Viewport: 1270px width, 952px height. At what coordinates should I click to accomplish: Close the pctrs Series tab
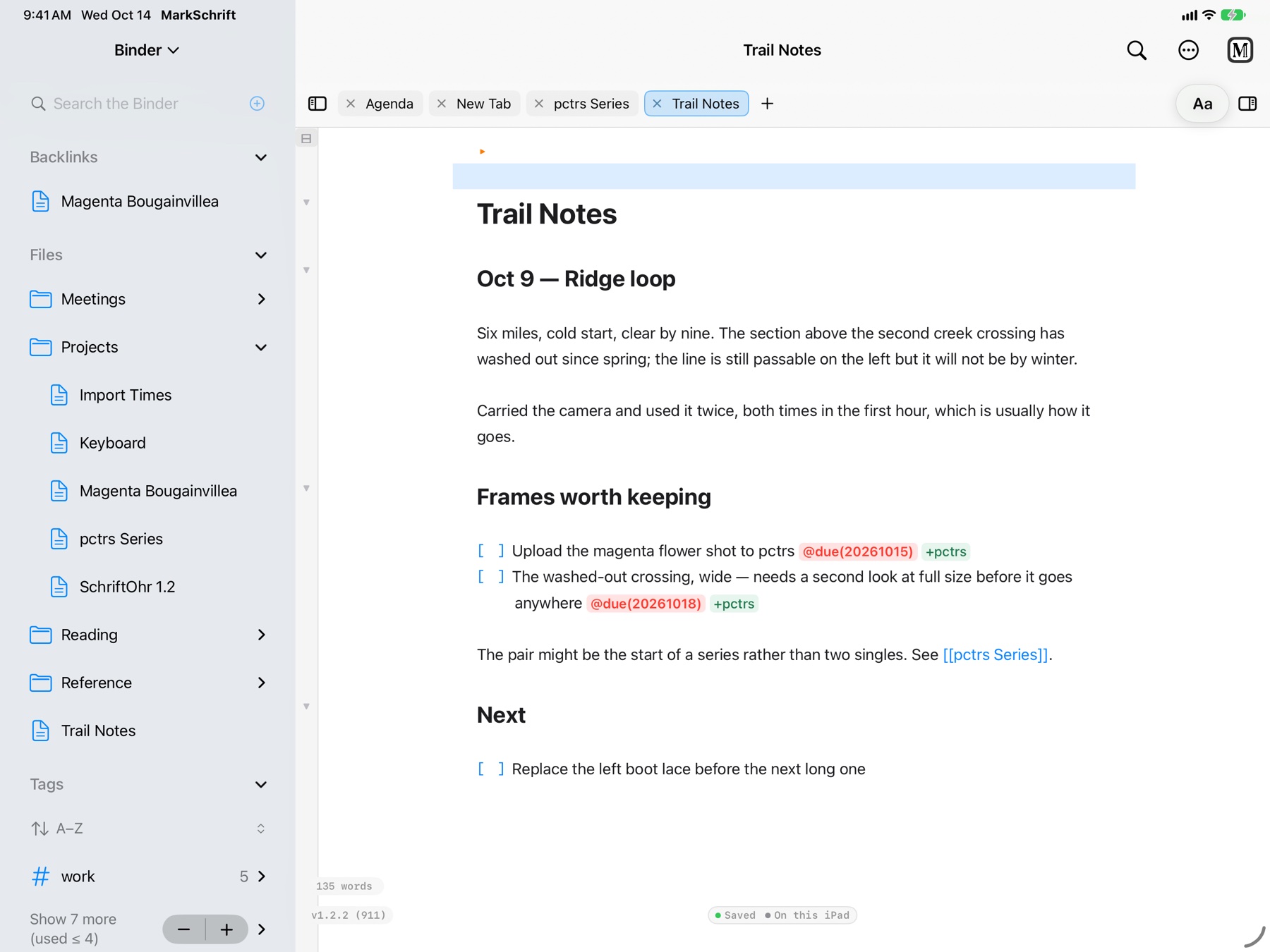tap(539, 104)
